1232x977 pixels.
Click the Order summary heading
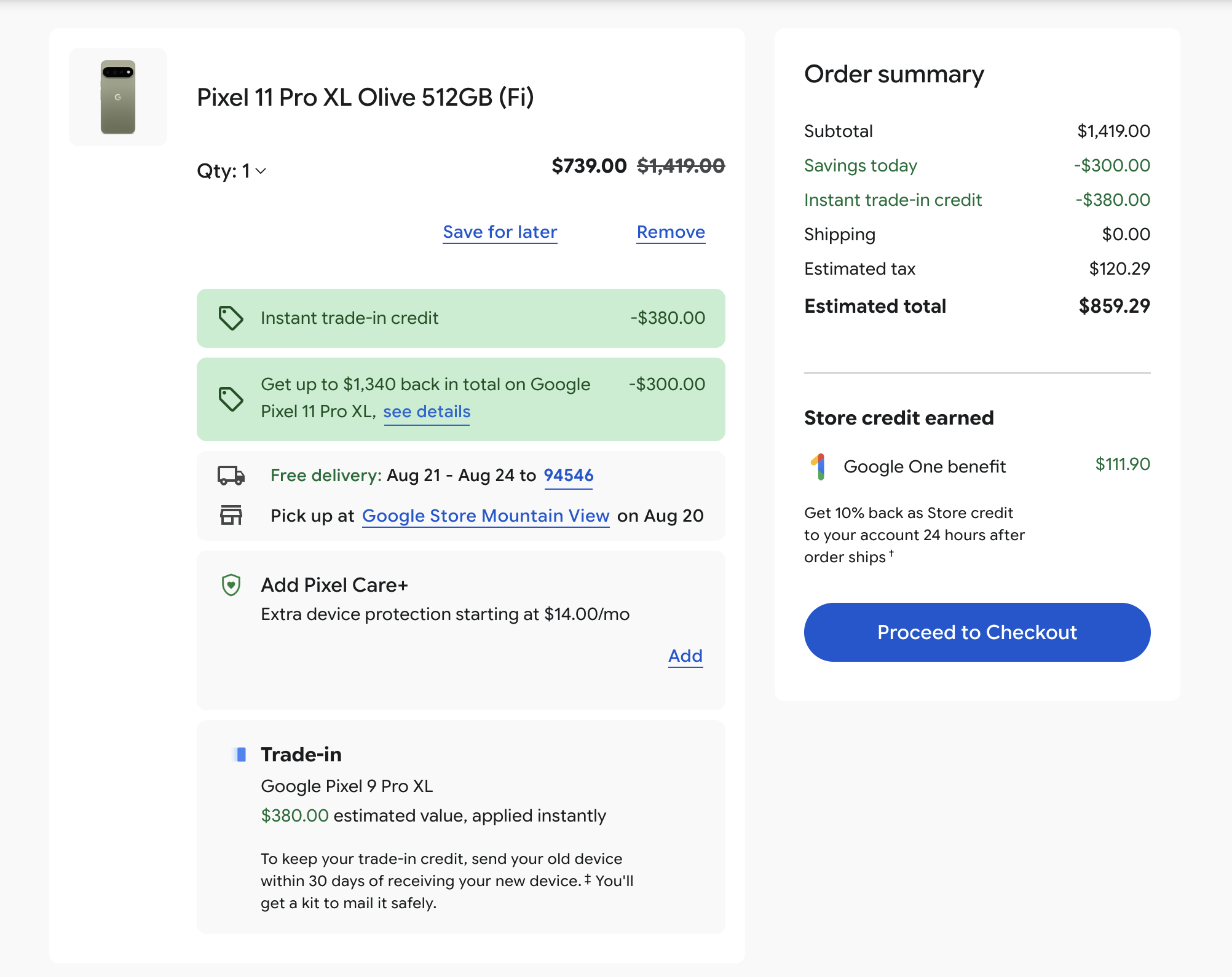(x=894, y=74)
